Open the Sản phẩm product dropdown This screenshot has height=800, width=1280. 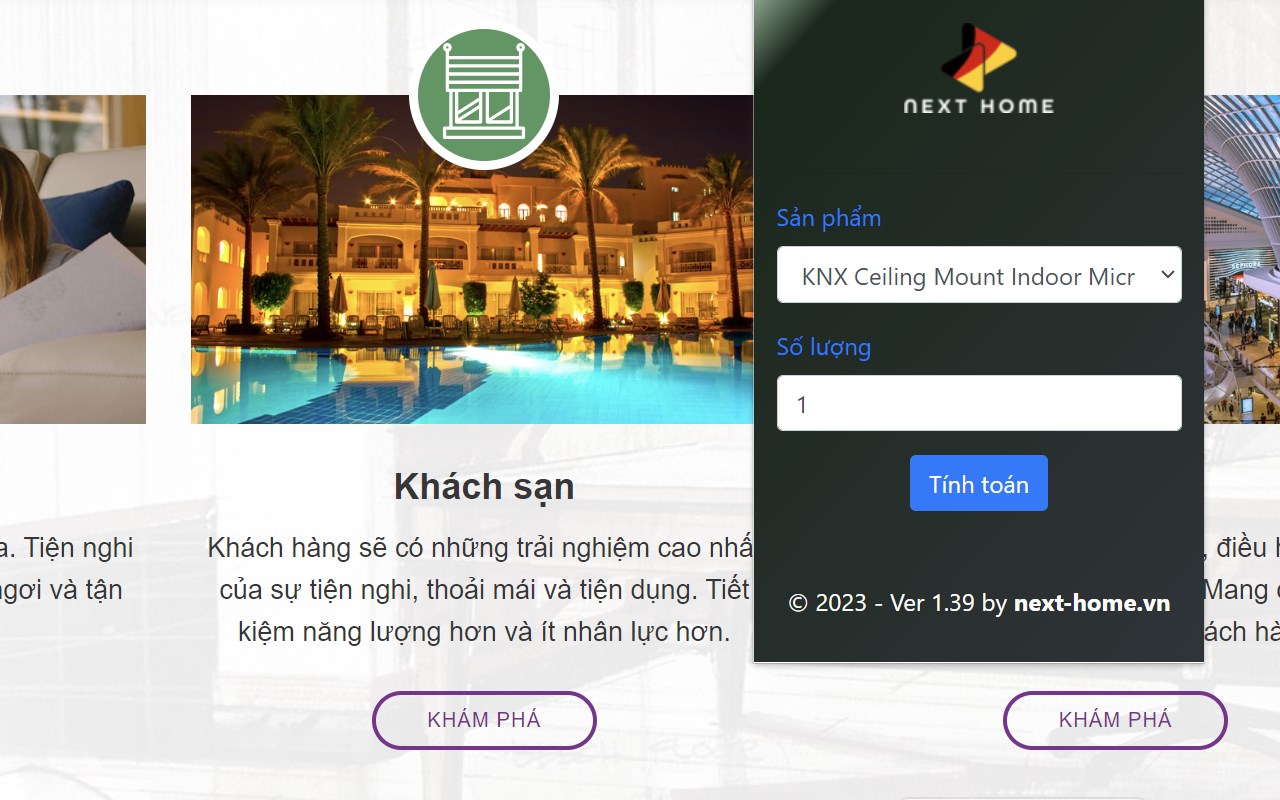(x=979, y=275)
